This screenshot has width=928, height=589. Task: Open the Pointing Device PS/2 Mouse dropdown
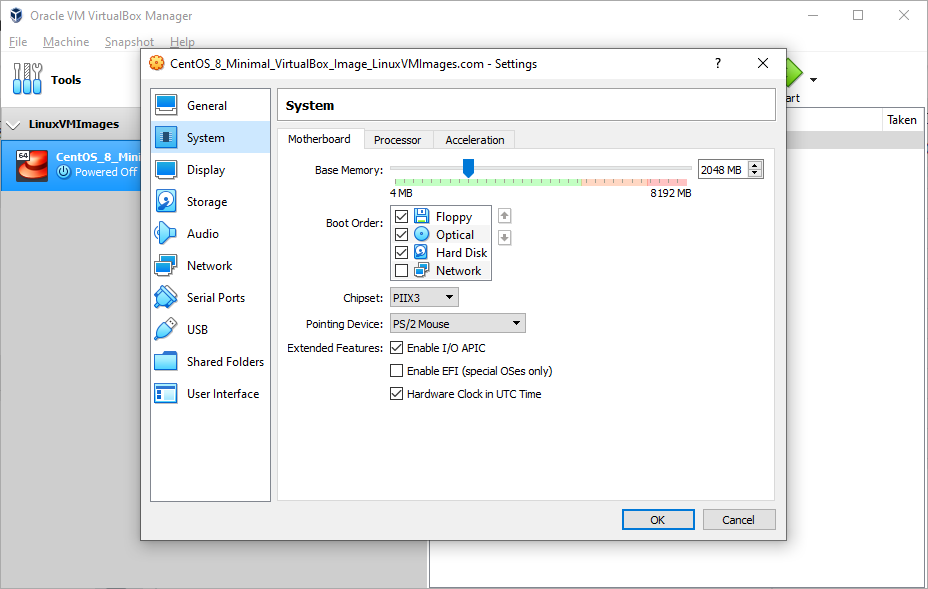(457, 323)
